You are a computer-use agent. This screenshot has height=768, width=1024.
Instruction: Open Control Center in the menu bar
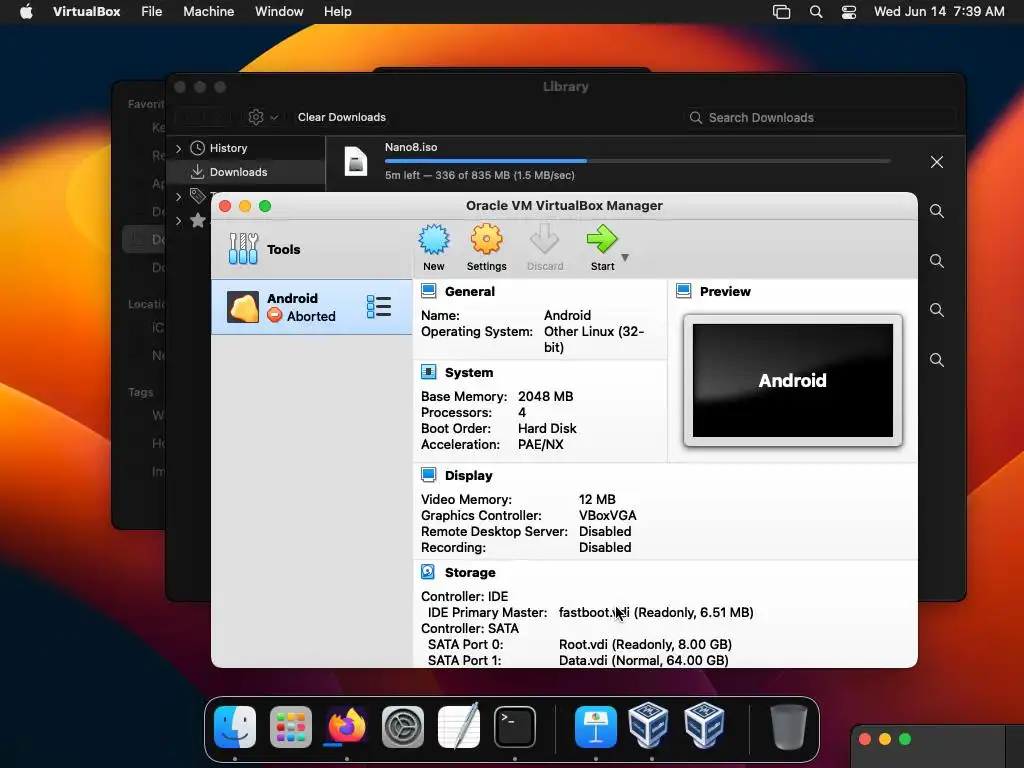[848, 12]
